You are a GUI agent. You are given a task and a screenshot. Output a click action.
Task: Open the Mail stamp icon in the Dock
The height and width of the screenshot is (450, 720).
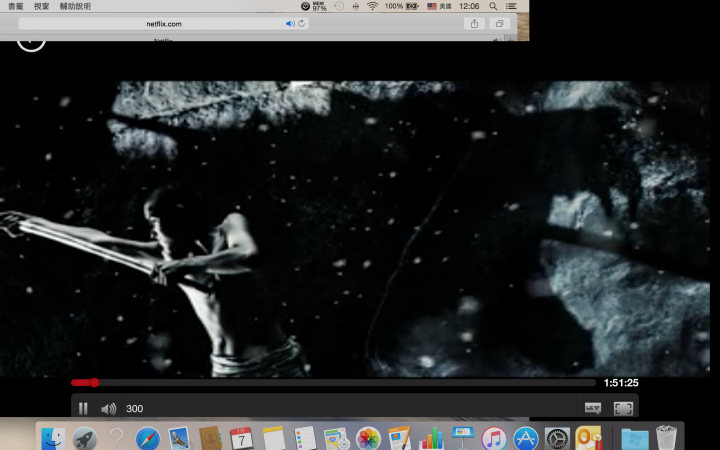(x=179, y=439)
